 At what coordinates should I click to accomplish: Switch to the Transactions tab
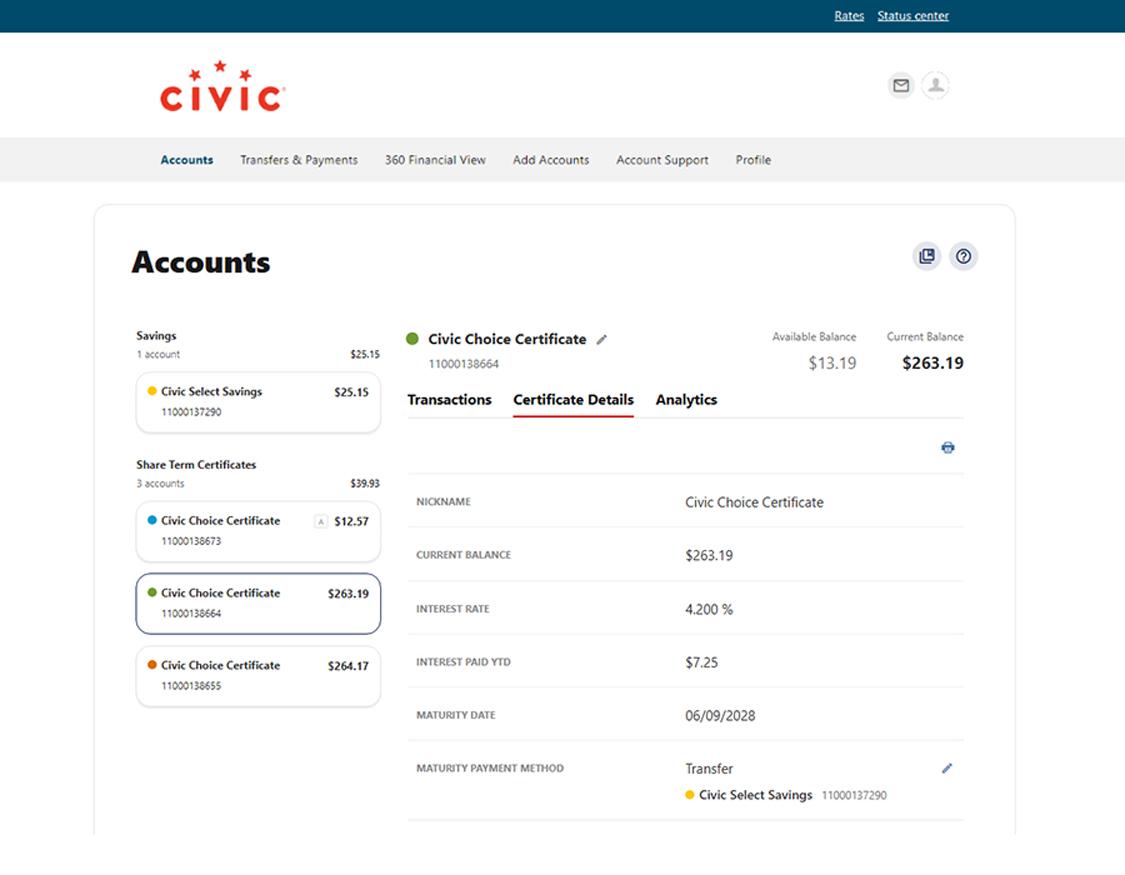(449, 399)
